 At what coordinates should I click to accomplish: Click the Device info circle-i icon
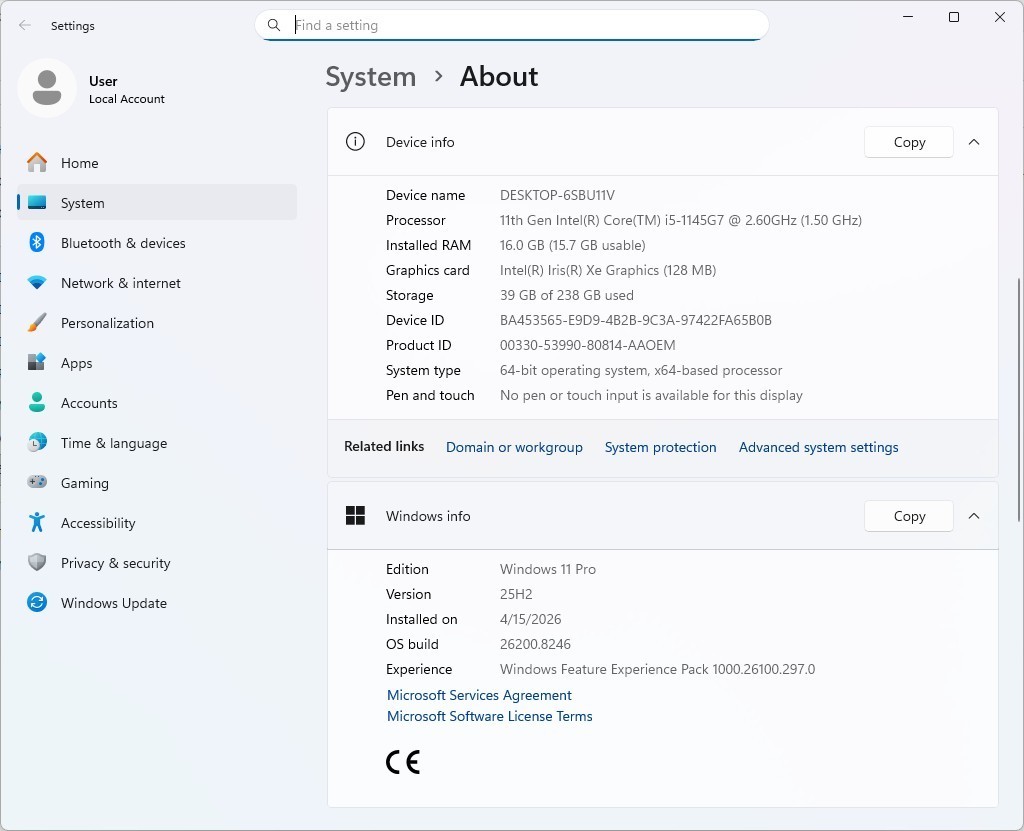tap(355, 142)
